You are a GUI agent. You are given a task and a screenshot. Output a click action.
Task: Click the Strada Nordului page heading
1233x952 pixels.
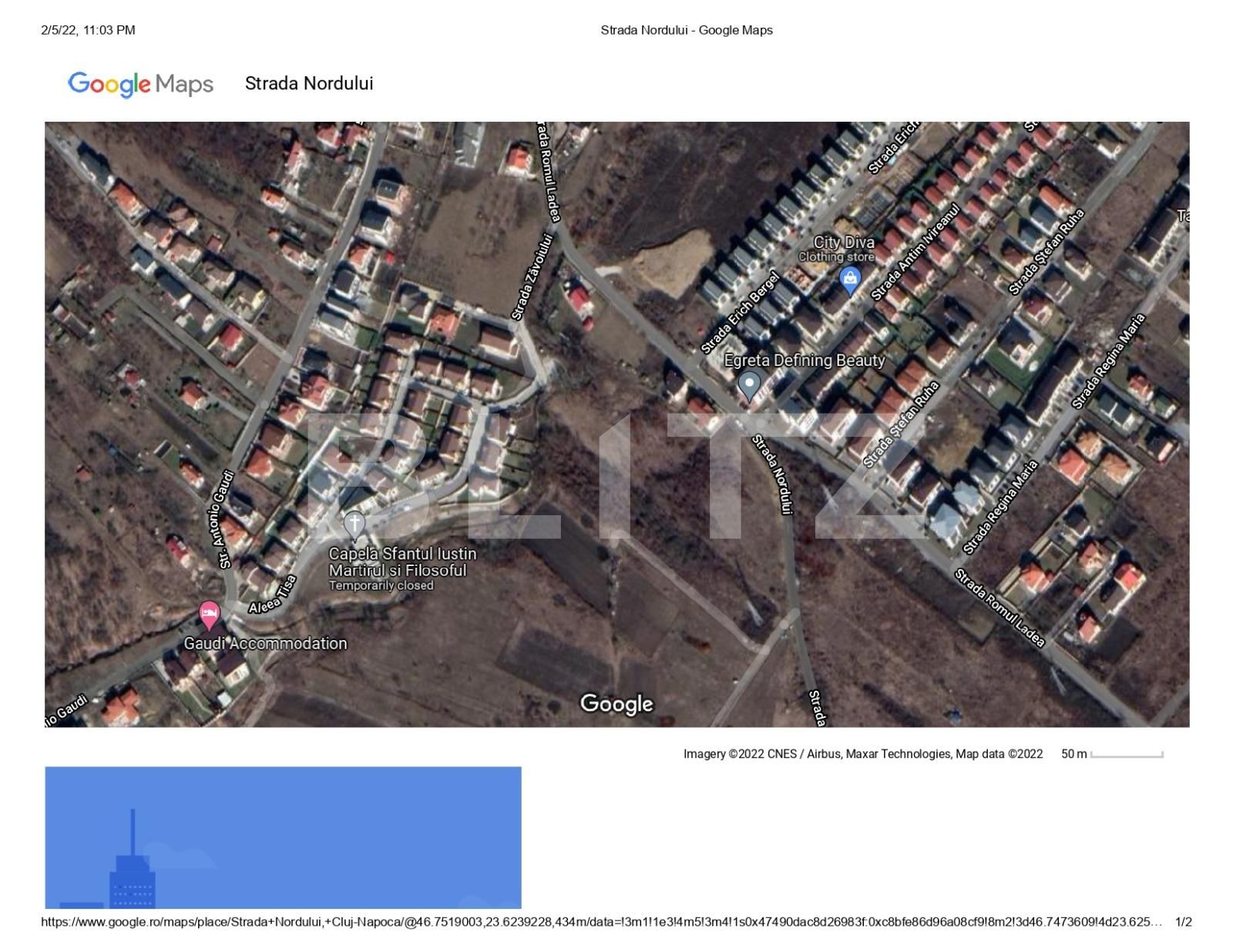click(309, 84)
